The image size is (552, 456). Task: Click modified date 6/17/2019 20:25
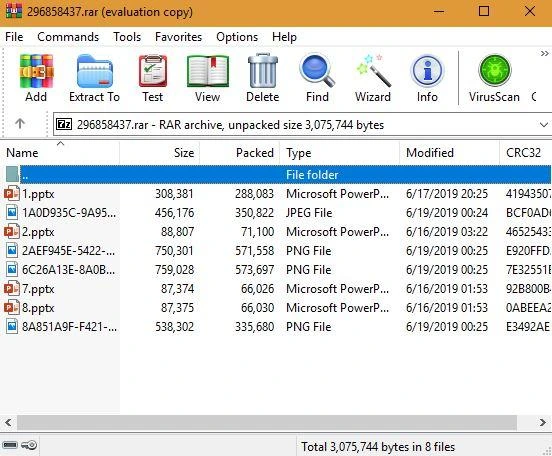[x=447, y=194]
